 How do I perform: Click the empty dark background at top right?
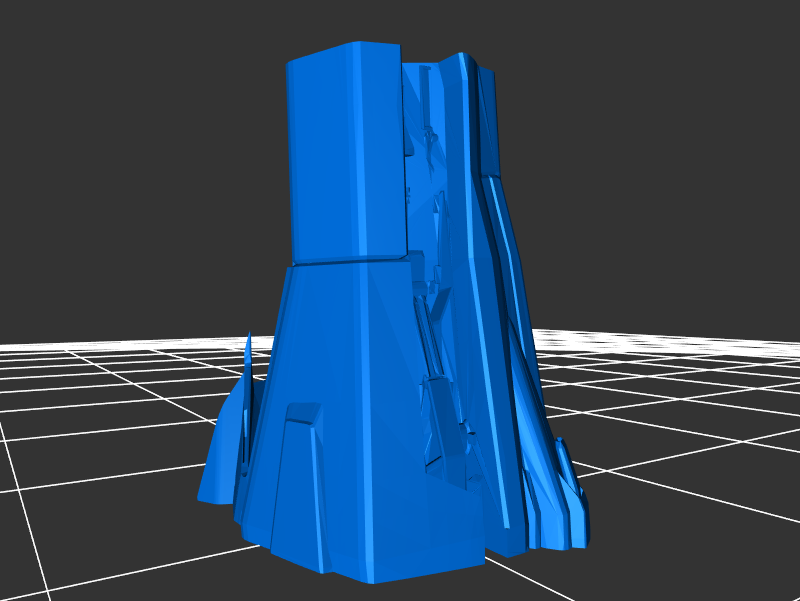[x=680, y=100]
